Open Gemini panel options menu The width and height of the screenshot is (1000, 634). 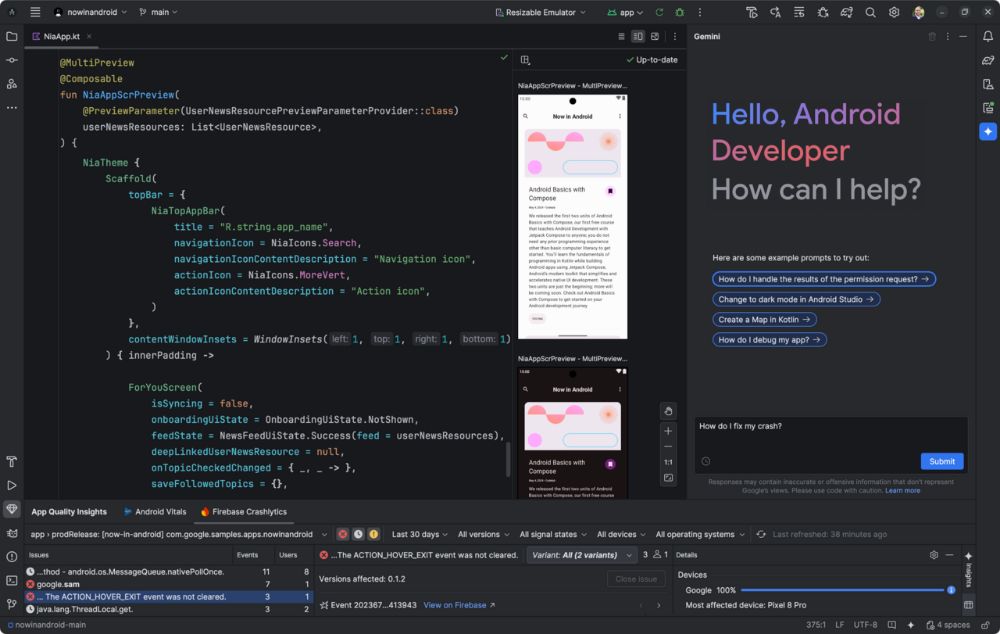(x=948, y=36)
